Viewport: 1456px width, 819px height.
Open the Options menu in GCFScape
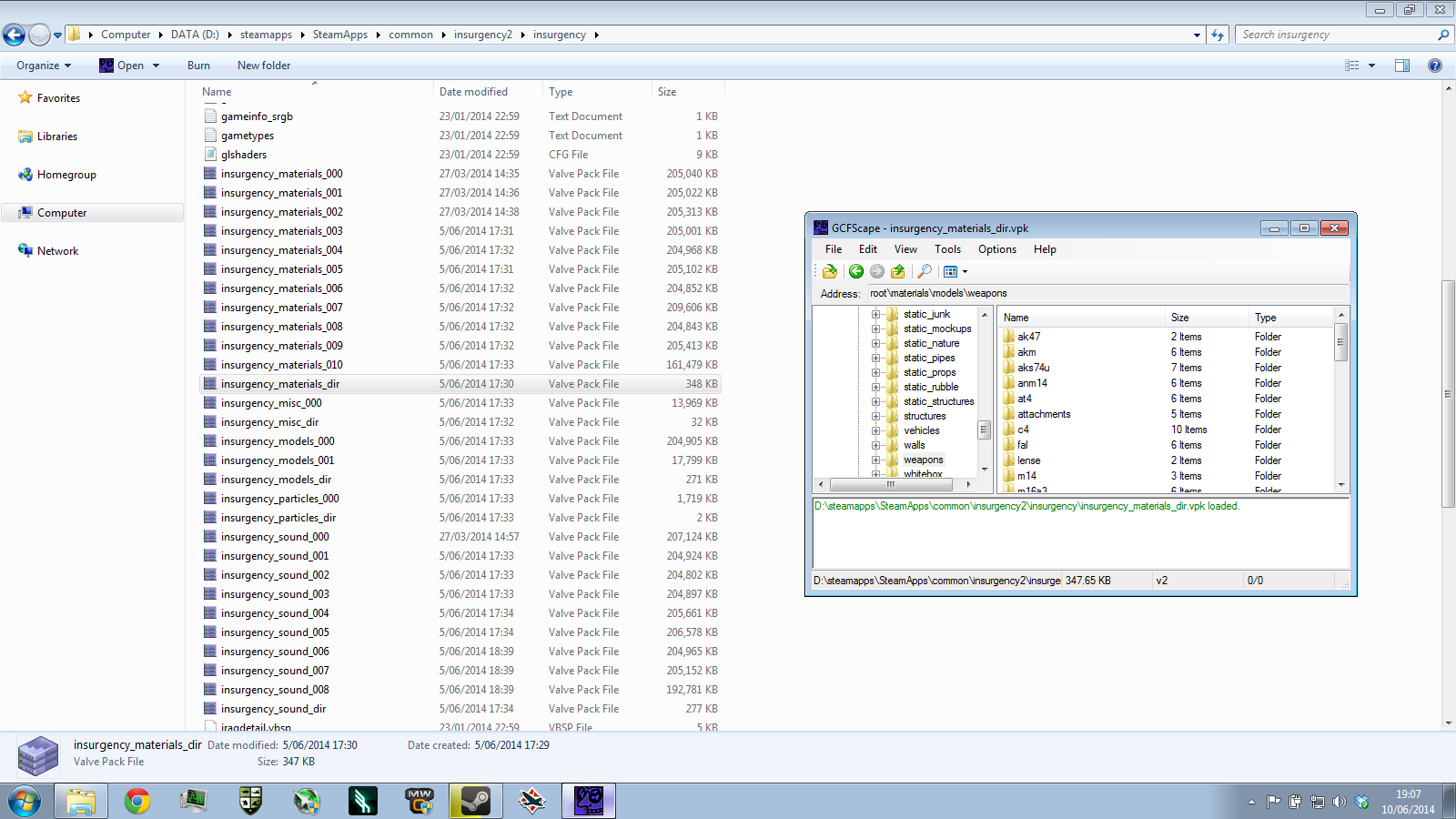coord(997,249)
